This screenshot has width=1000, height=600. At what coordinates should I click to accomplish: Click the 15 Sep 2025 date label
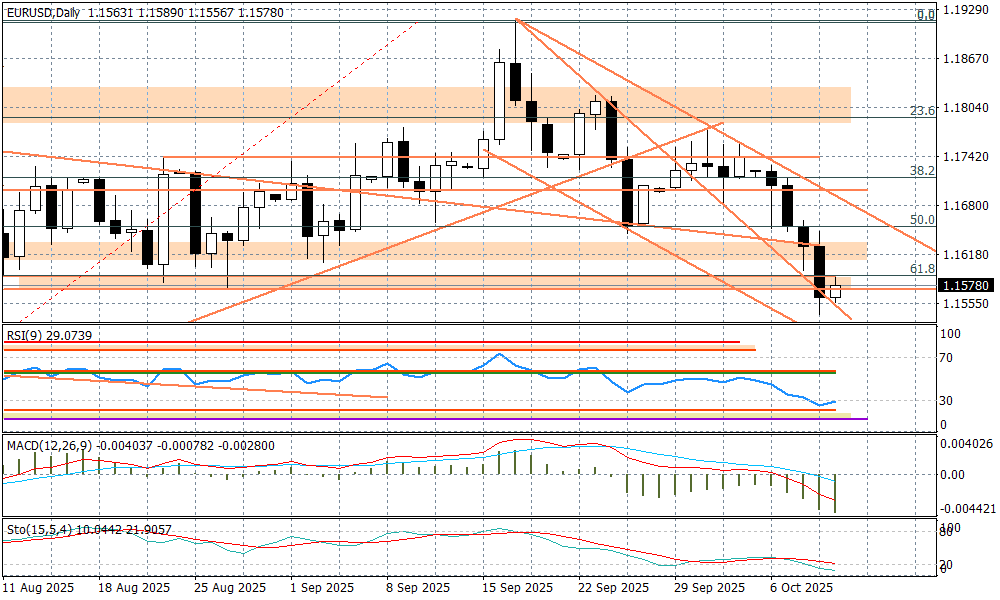(517, 587)
